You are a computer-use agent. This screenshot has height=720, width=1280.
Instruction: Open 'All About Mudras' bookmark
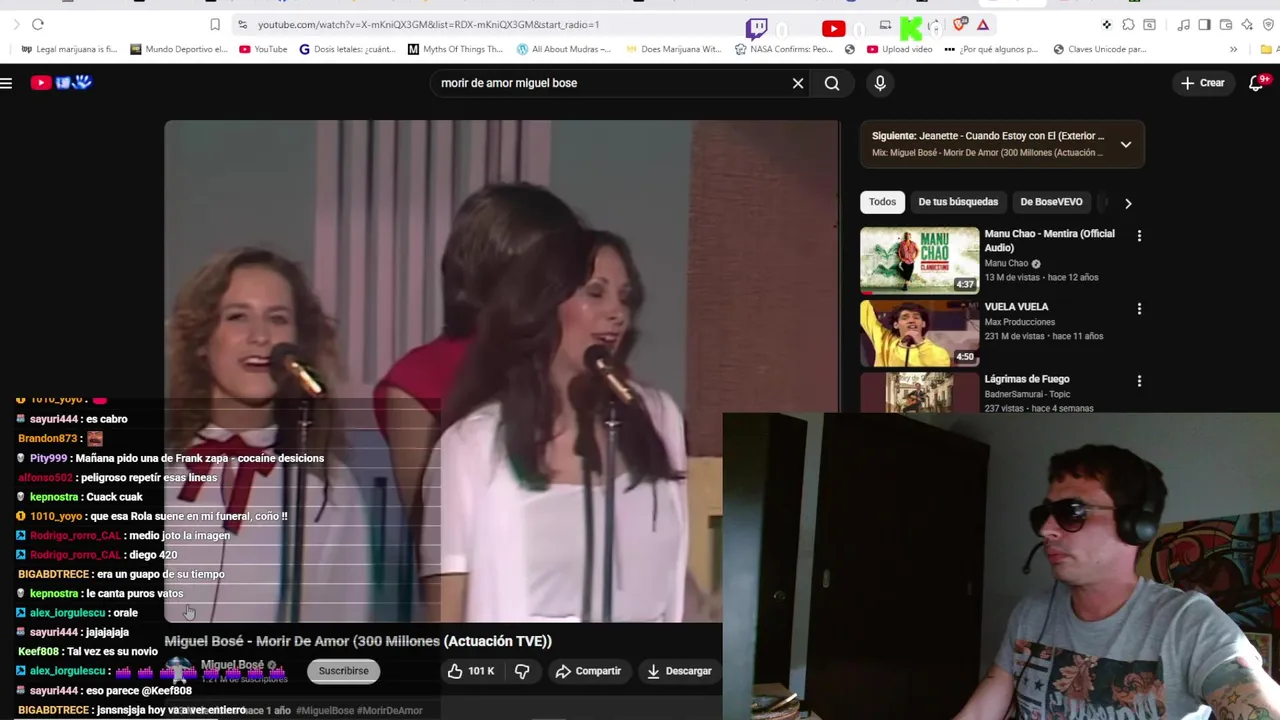pyautogui.click(x=563, y=49)
